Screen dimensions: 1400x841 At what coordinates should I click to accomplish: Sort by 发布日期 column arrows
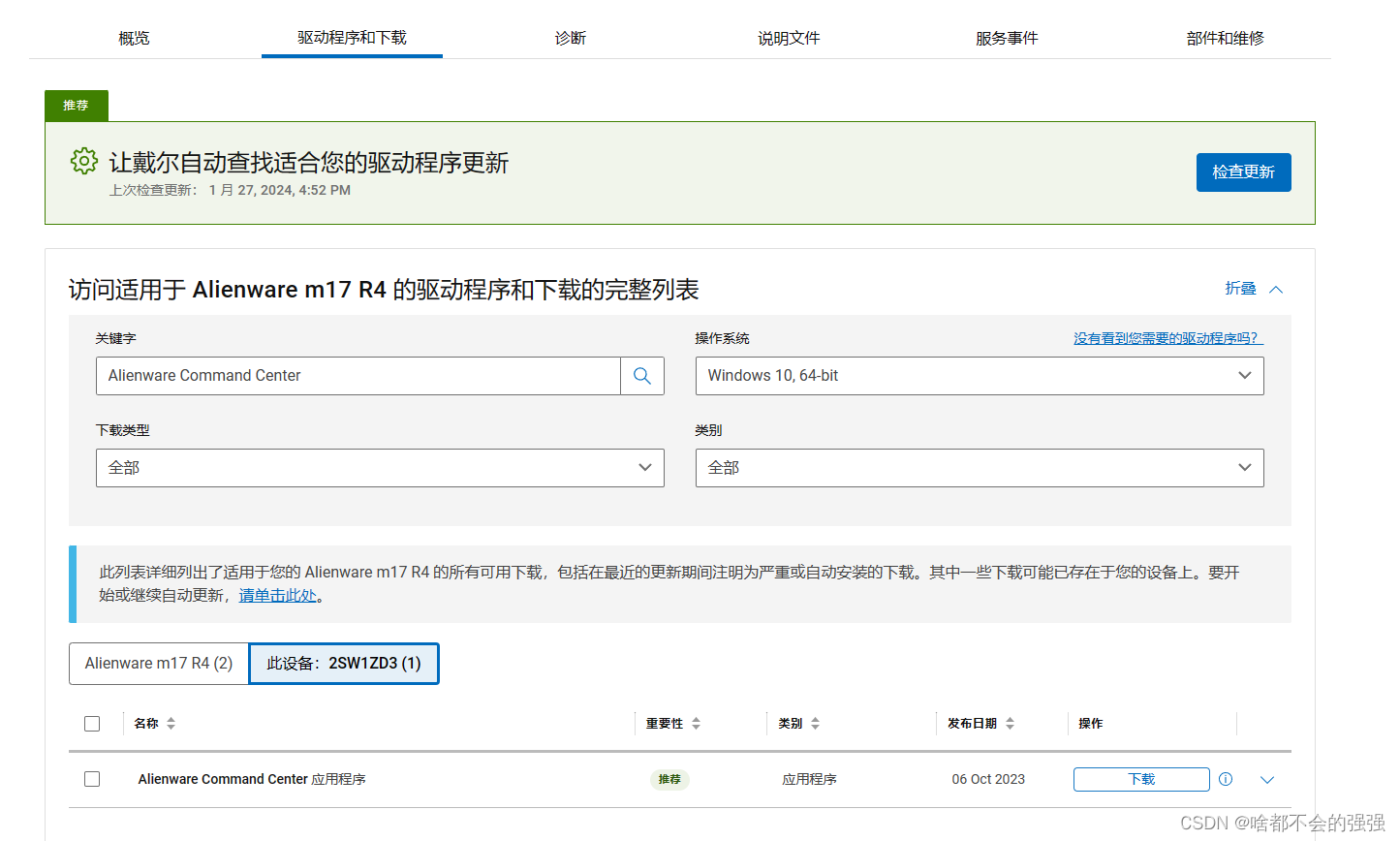[1010, 724]
